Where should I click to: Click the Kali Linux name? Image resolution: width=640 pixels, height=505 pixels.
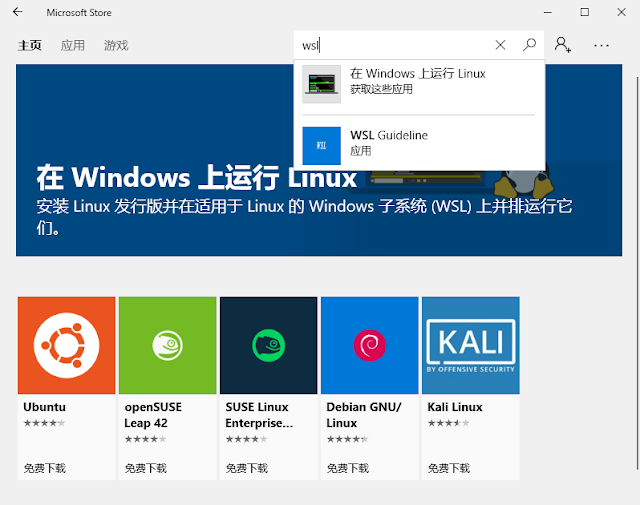click(x=455, y=407)
